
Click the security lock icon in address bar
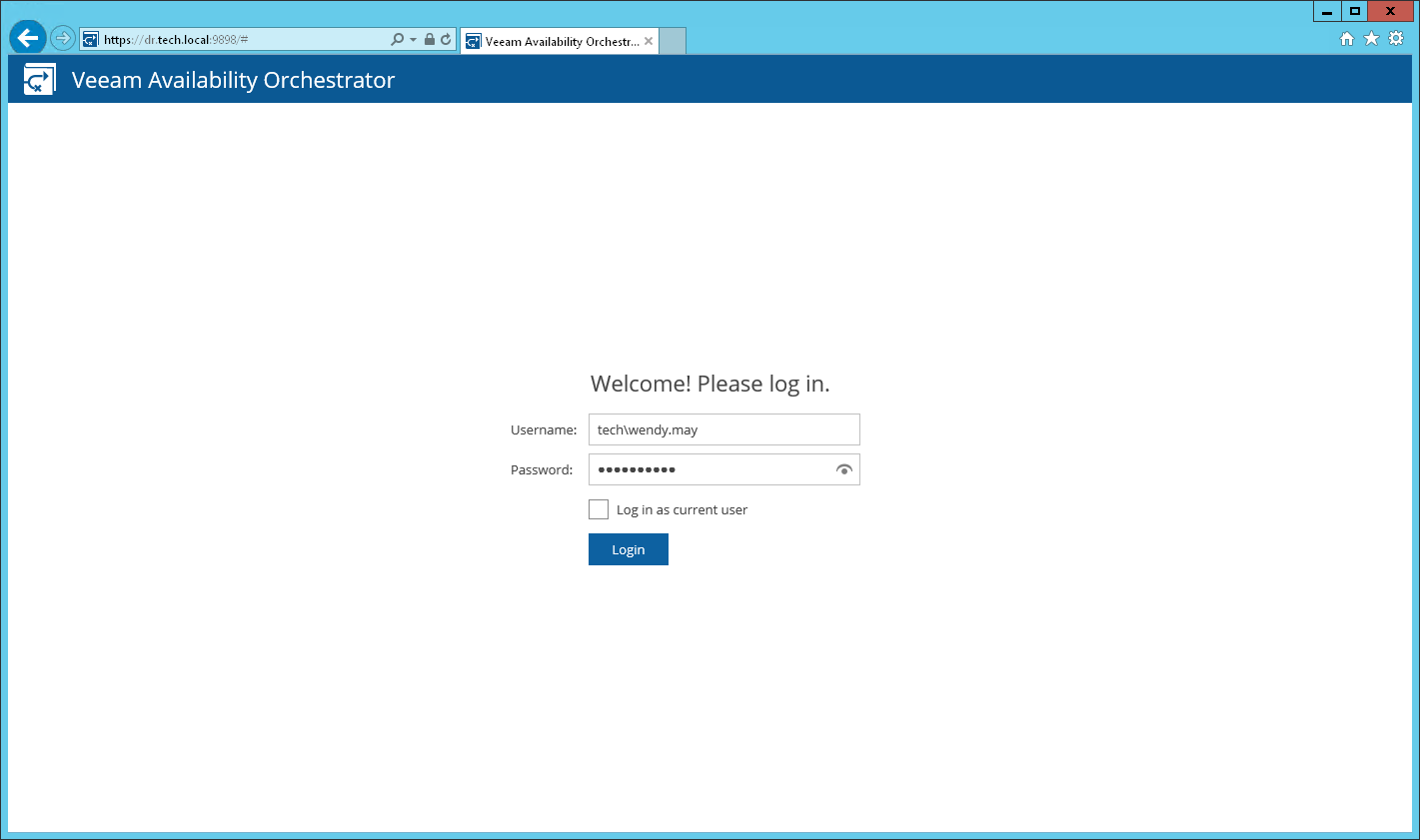(x=430, y=40)
